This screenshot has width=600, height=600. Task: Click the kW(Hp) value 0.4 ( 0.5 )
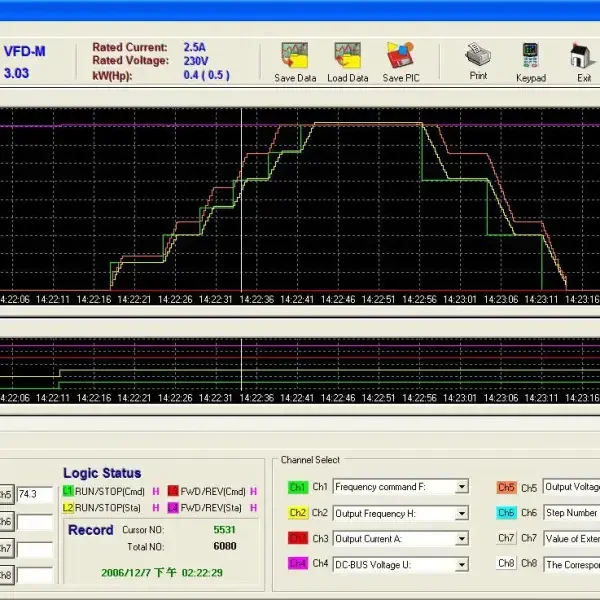(207, 75)
